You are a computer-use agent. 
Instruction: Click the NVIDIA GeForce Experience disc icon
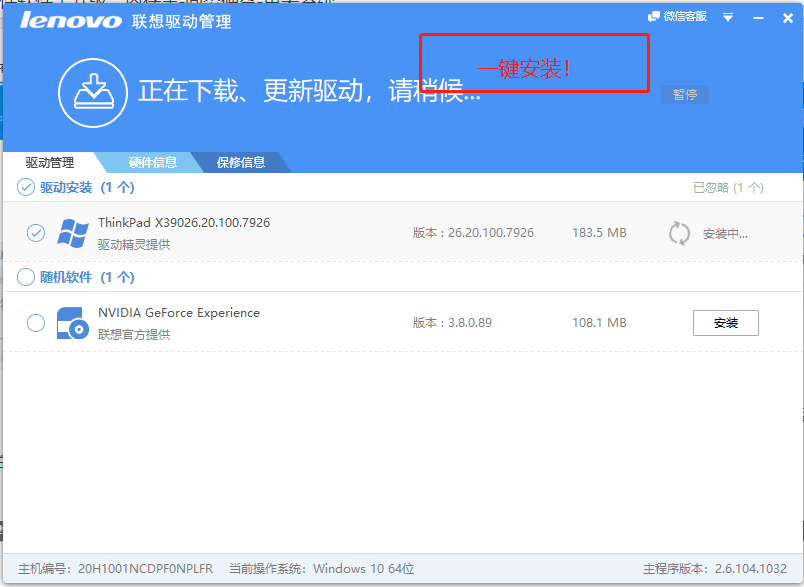point(73,323)
